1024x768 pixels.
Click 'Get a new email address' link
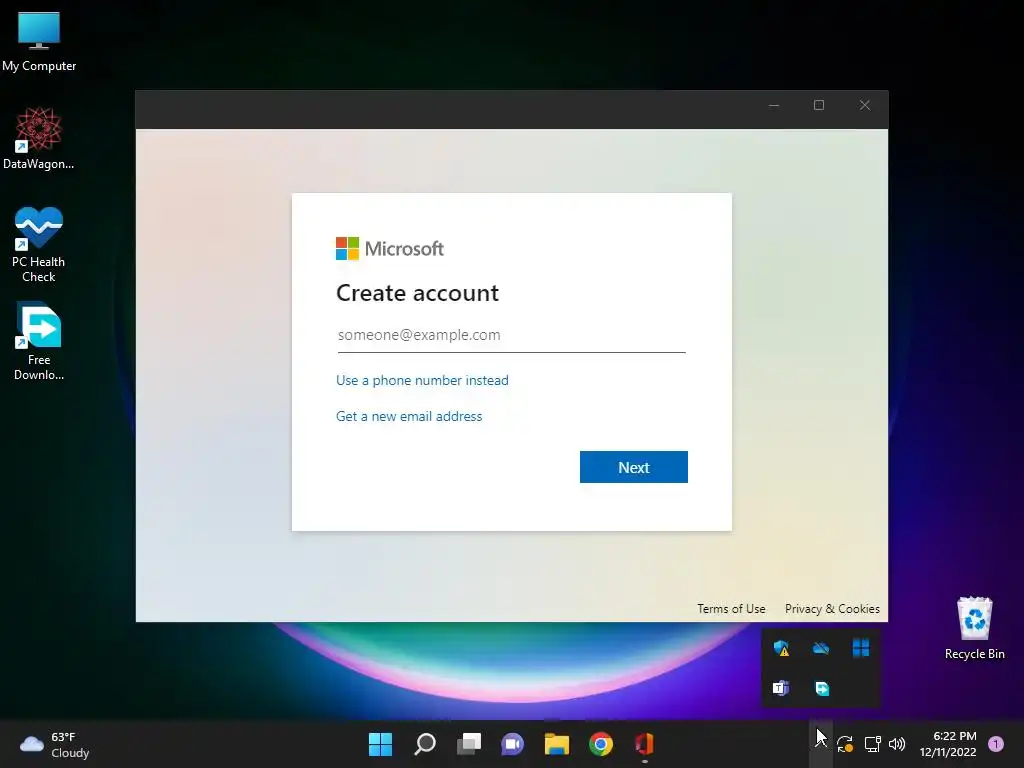[409, 416]
